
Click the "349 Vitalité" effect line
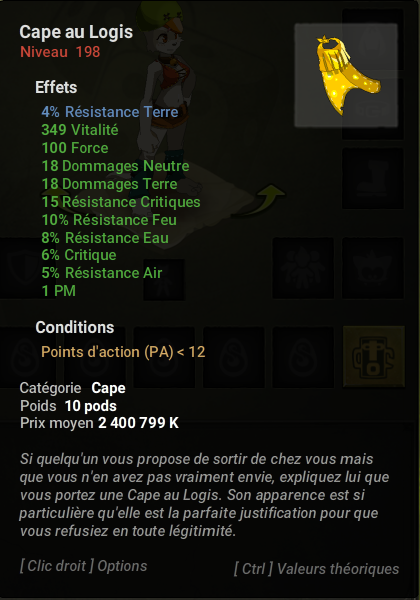[80, 130]
